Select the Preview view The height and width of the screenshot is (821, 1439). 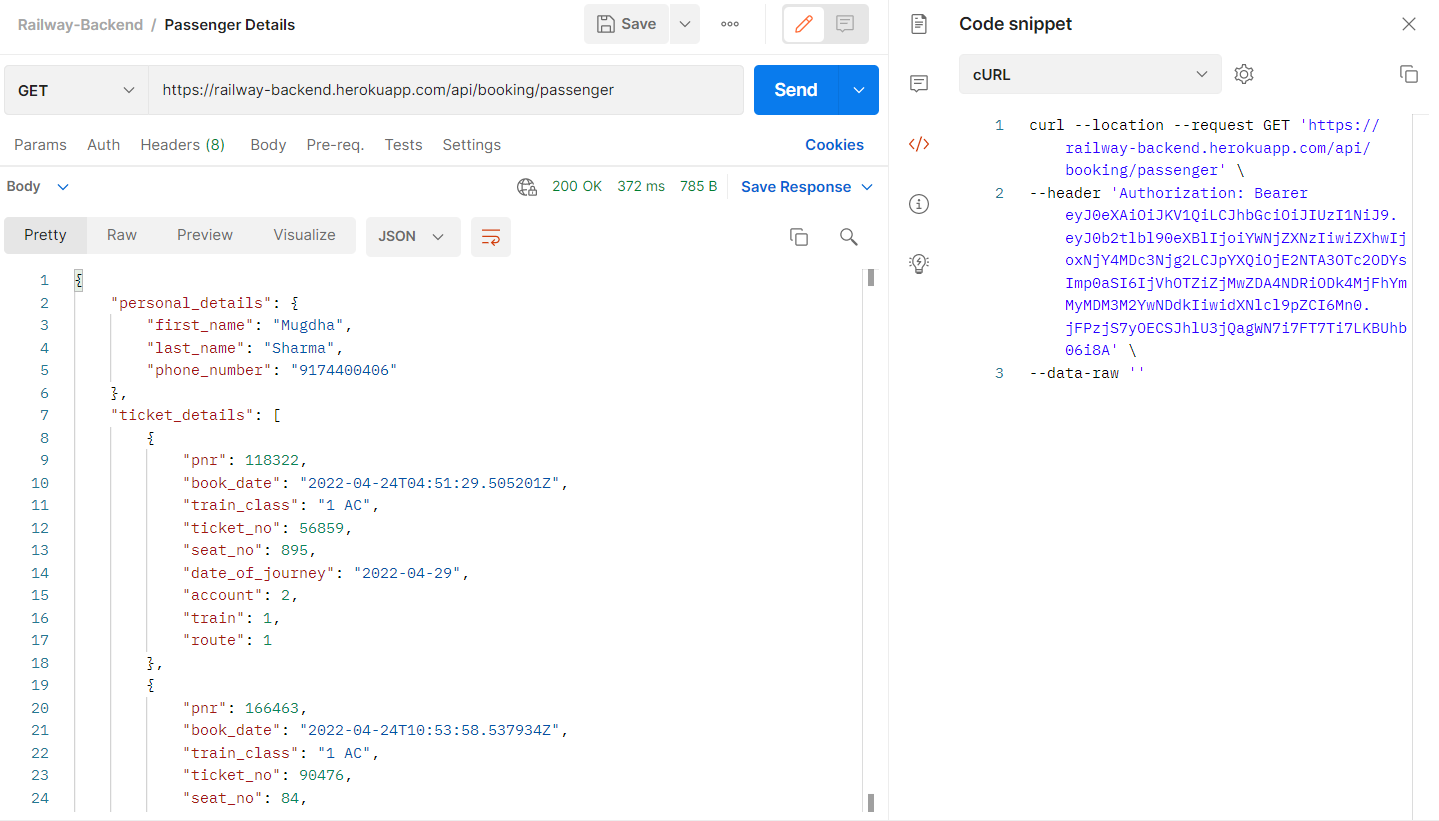(205, 236)
